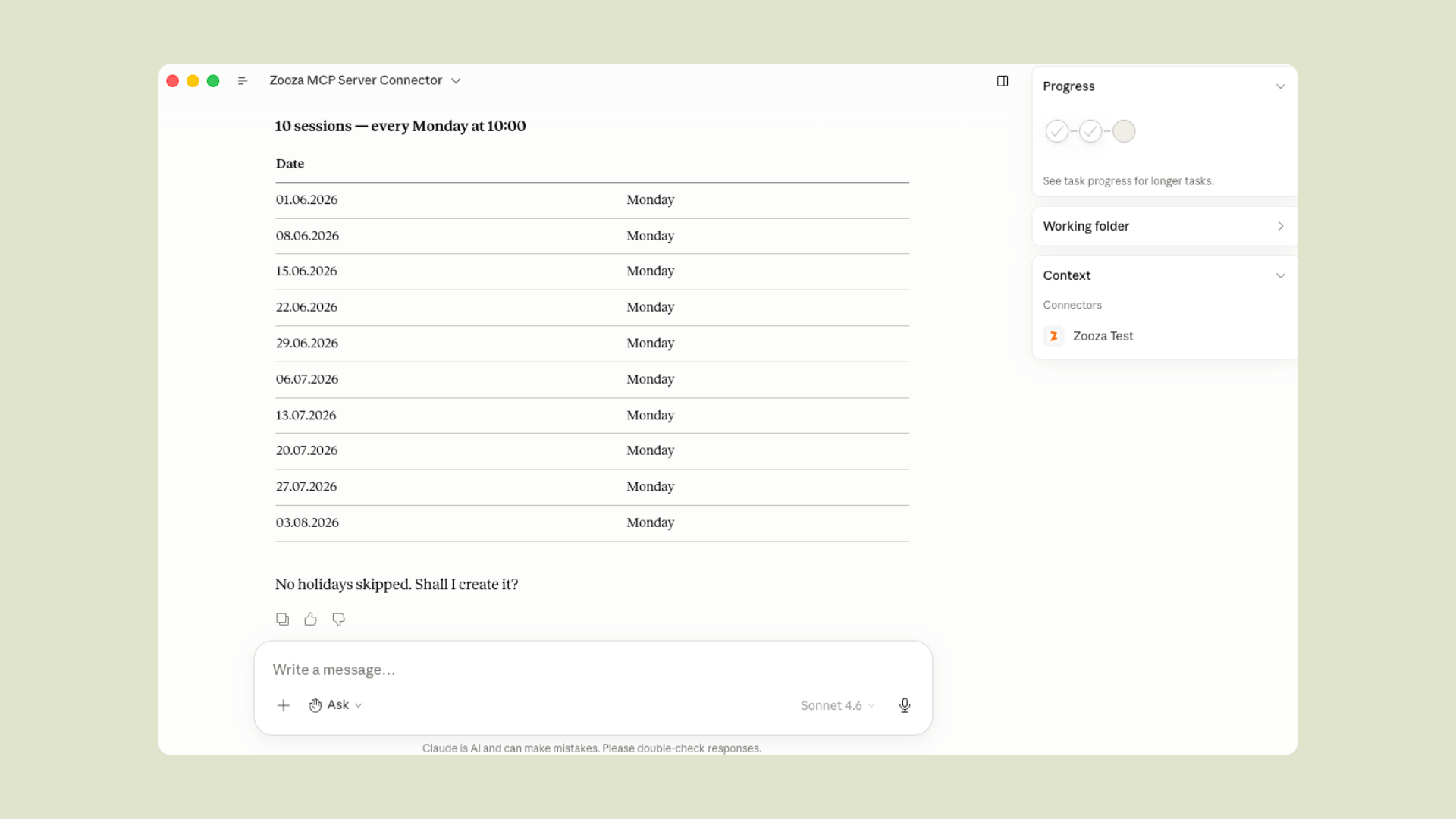This screenshot has width=1456, height=819.
Task: Click the green maximize window button
Action: (x=213, y=81)
